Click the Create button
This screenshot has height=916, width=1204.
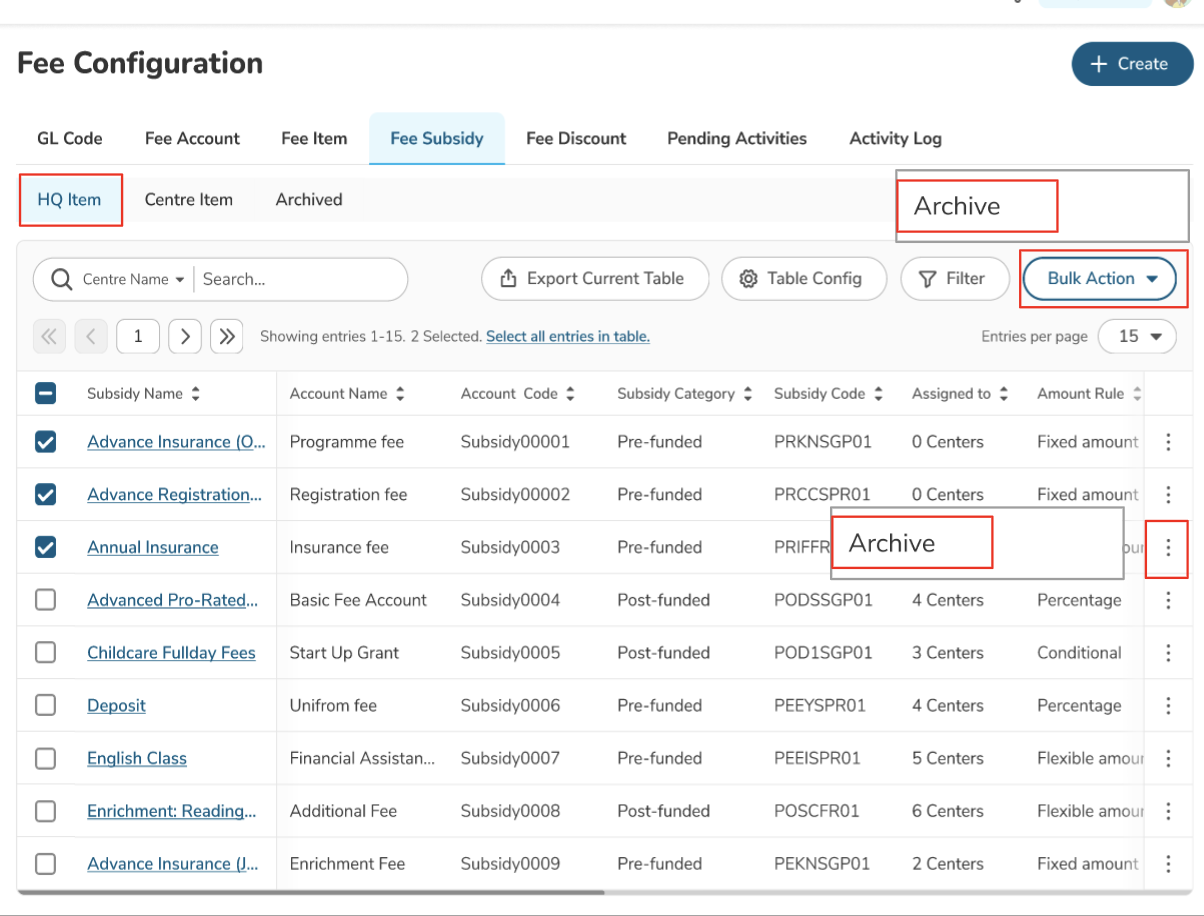[x=1131, y=64]
